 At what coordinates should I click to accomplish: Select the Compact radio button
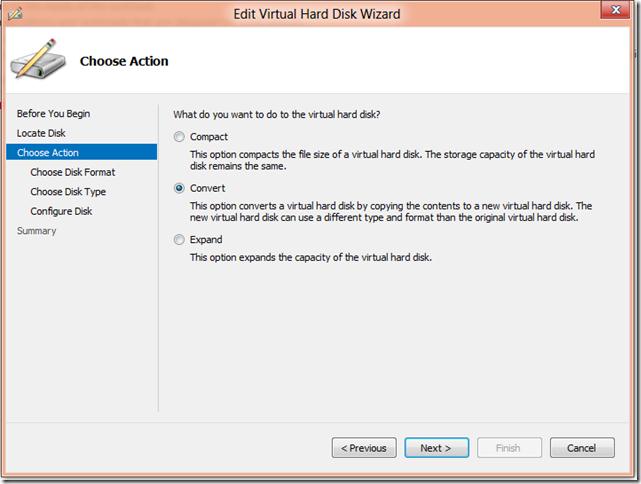179,137
